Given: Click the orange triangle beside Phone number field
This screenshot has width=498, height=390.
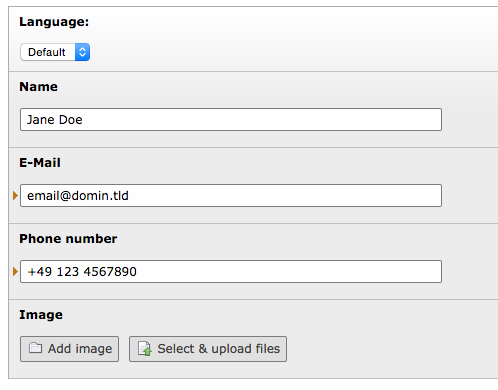Looking at the screenshot, I should (15, 271).
